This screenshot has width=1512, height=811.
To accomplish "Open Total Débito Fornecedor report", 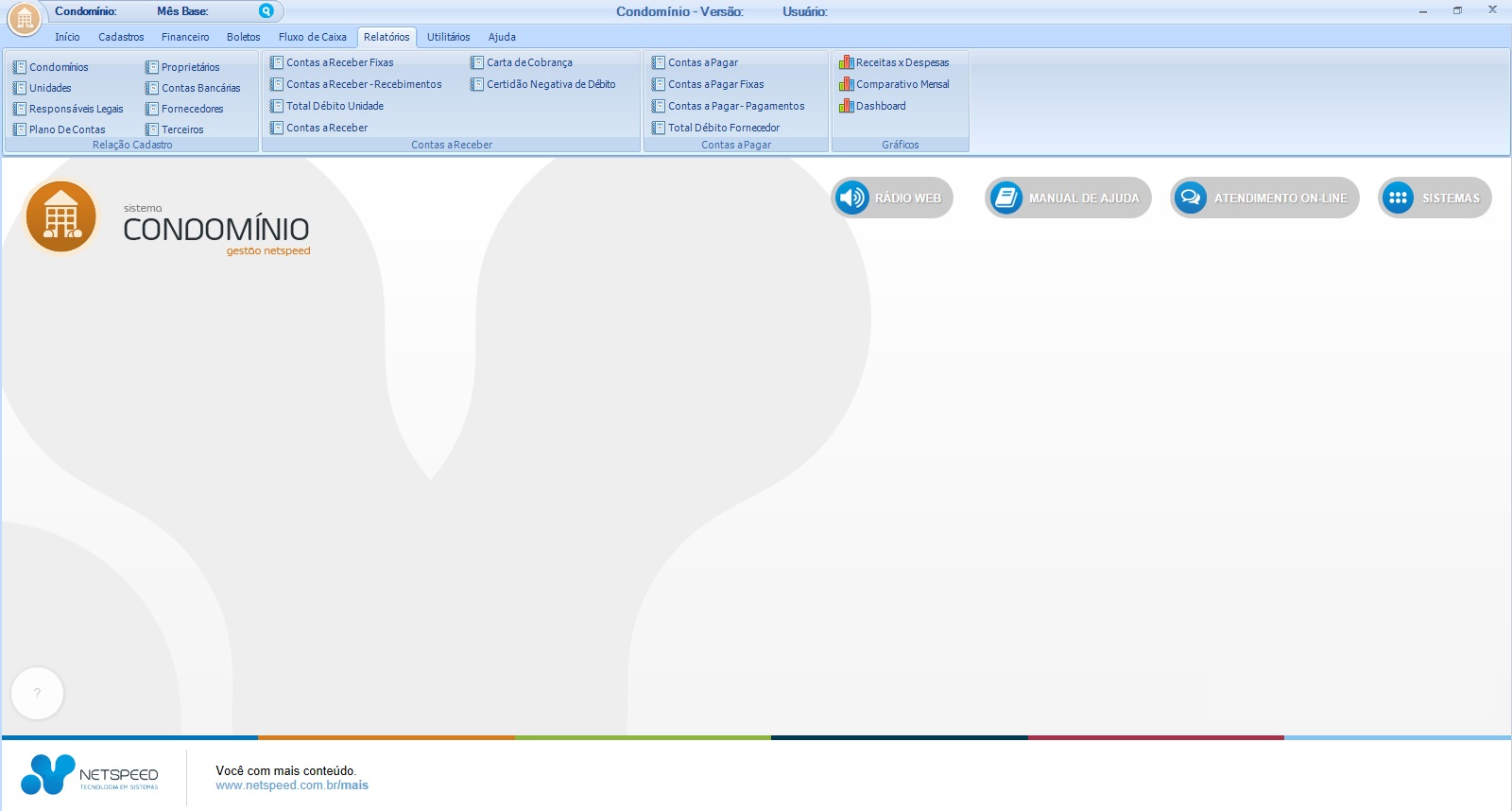I will pos(716,128).
